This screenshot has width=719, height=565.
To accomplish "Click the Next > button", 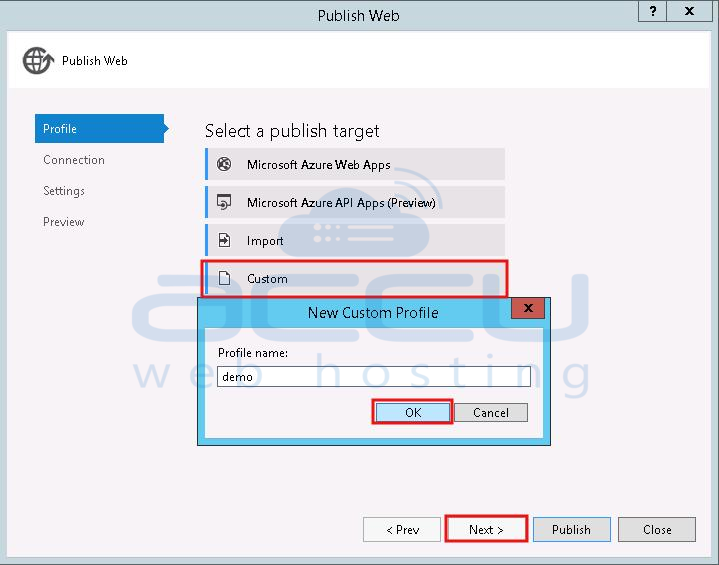I will click(x=486, y=530).
